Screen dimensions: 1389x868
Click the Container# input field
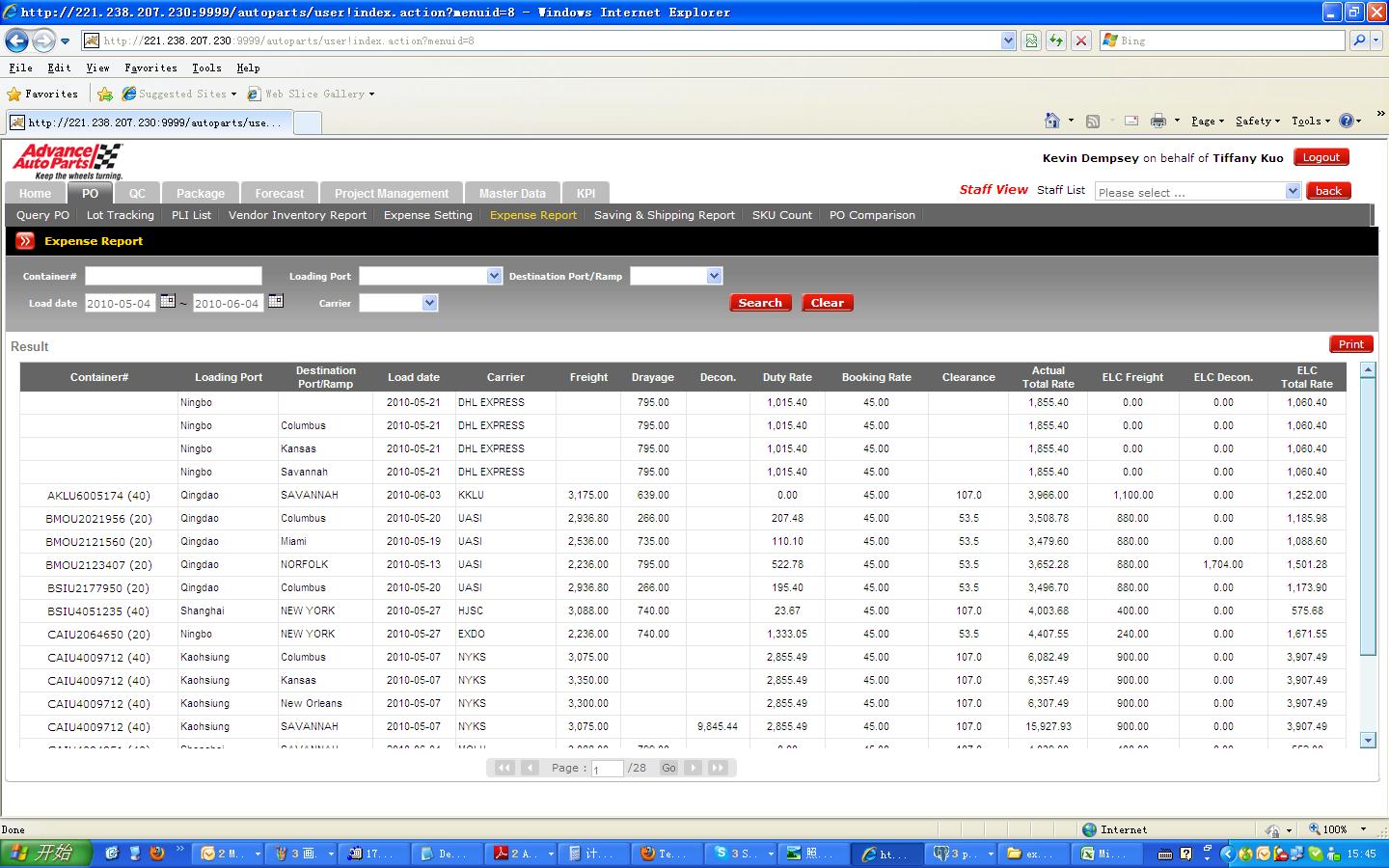click(174, 276)
